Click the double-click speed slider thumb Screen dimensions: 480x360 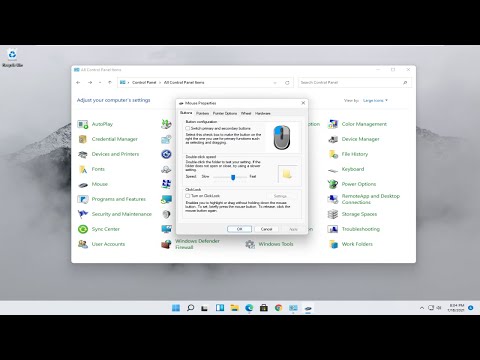pyautogui.click(x=233, y=177)
